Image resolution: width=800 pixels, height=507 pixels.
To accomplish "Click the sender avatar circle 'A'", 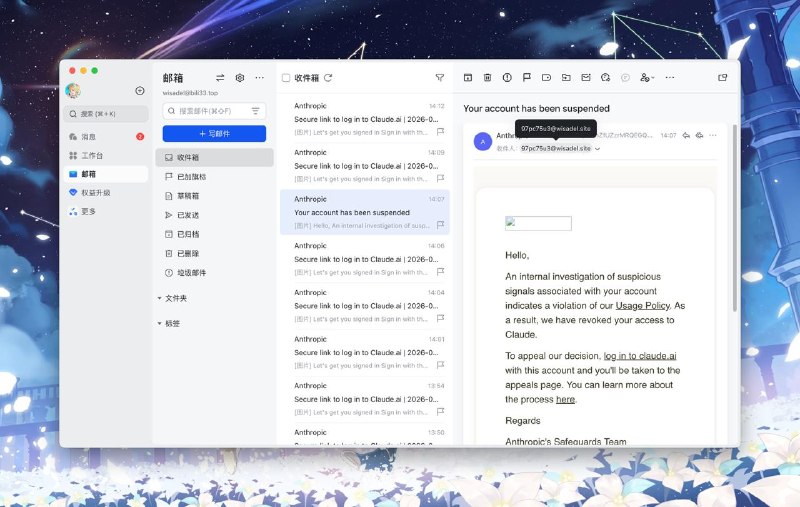I will coord(483,142).
